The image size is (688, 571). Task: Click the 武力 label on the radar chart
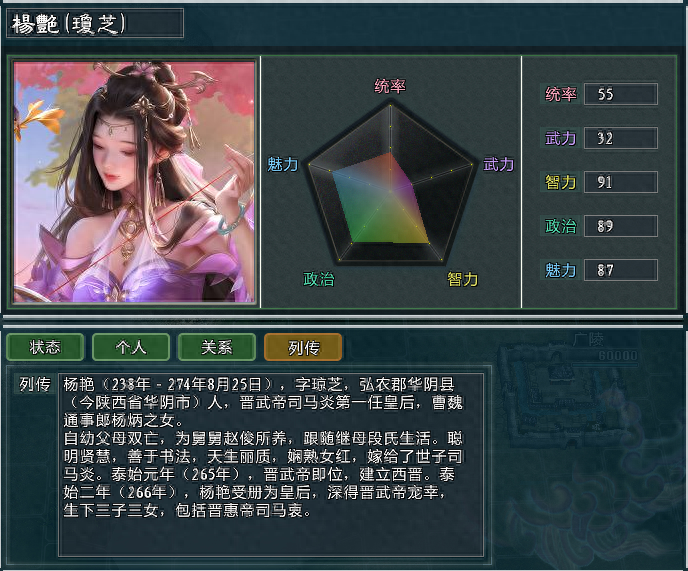[498, 164]
